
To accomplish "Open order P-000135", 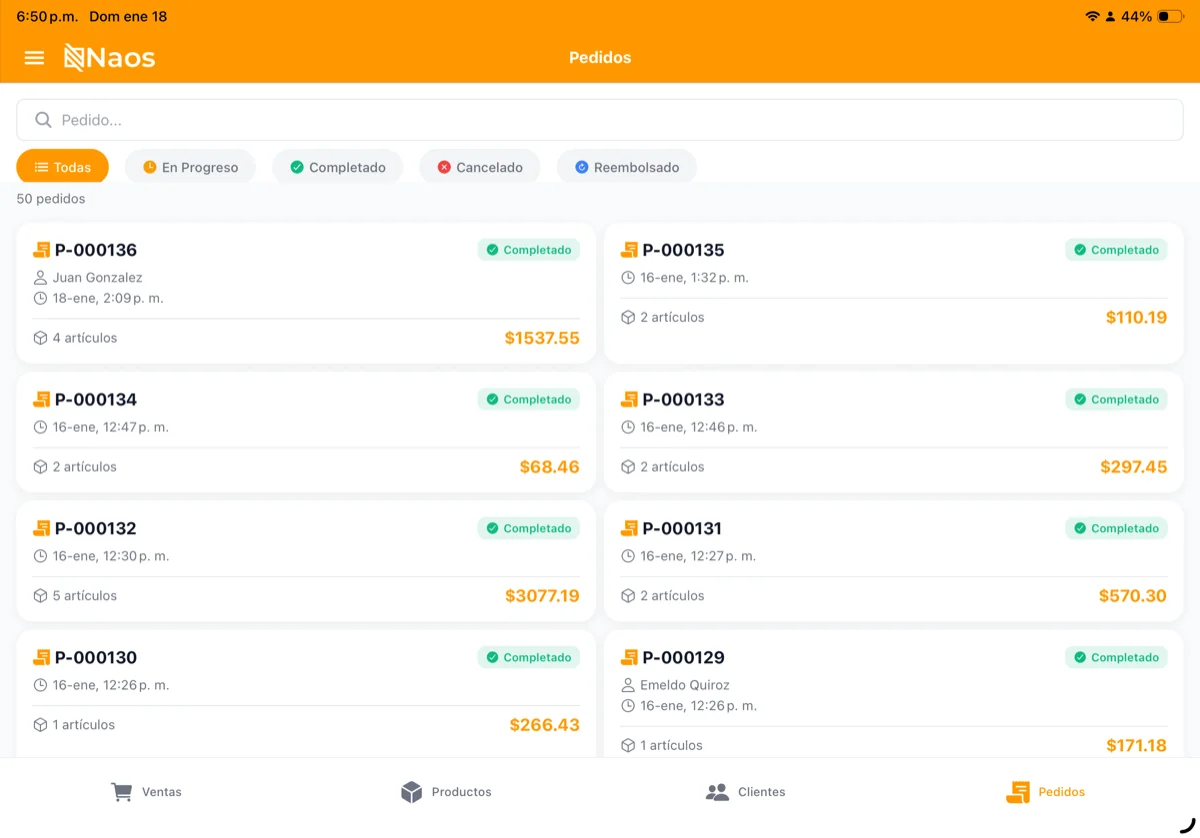I will (x=893, y=292).
